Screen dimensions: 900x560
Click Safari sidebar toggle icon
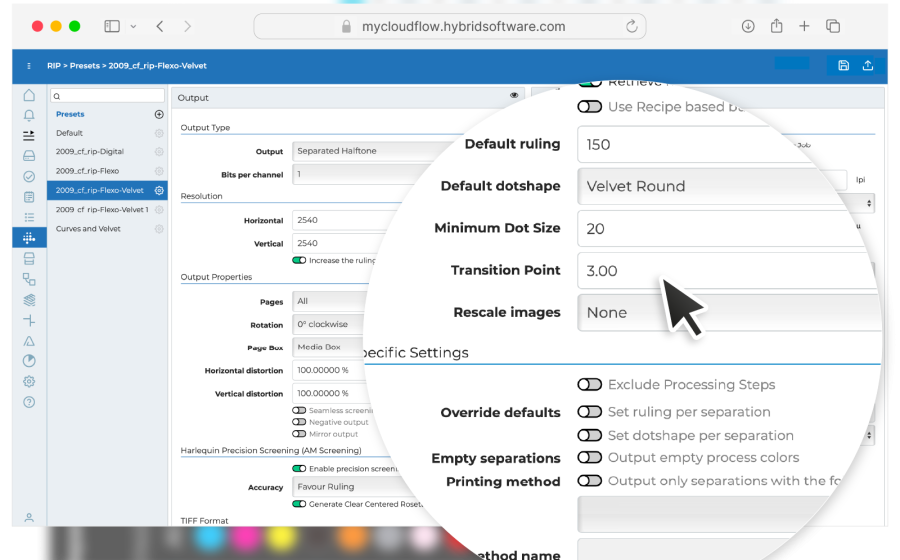112,26
